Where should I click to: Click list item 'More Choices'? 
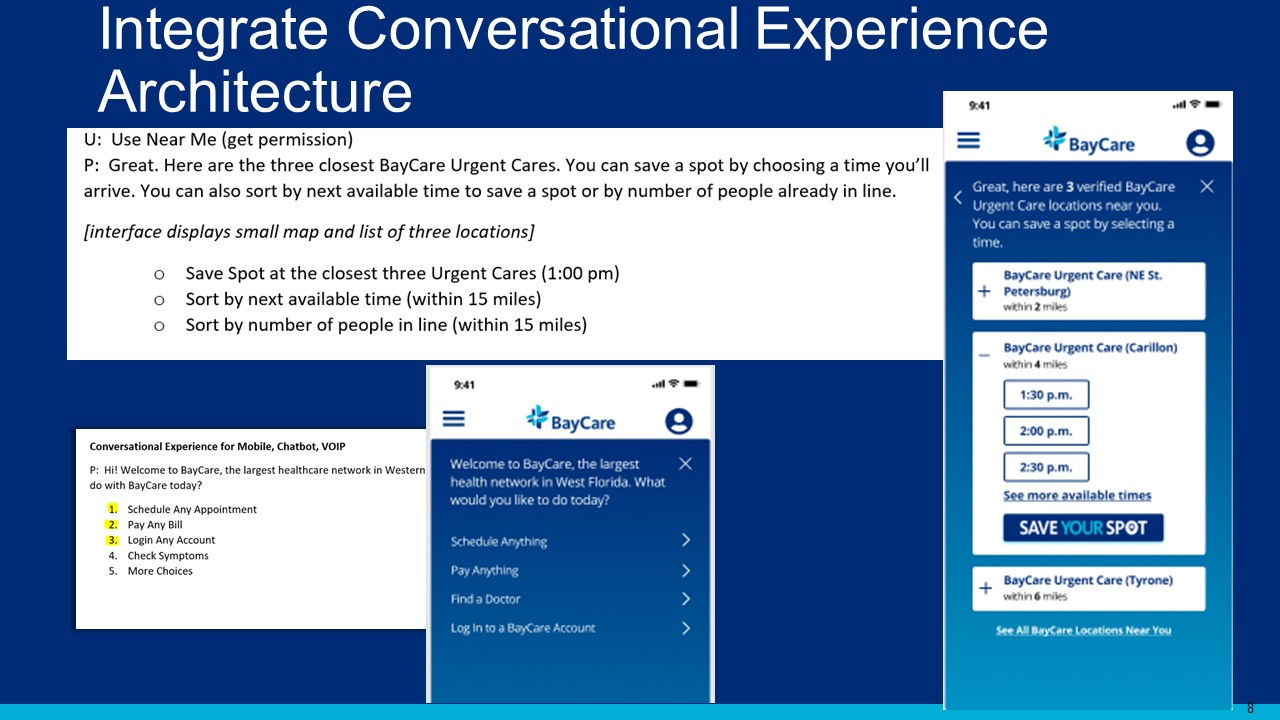160,571
